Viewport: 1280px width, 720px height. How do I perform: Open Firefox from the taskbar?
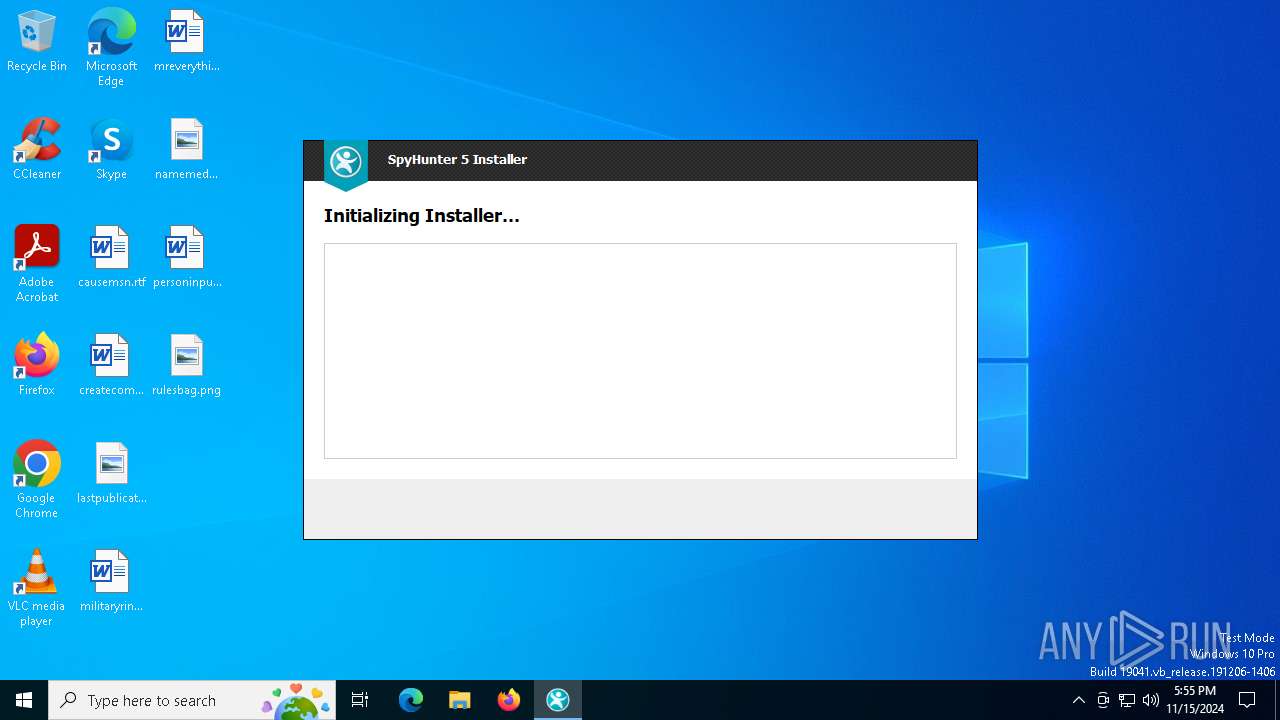509,700
